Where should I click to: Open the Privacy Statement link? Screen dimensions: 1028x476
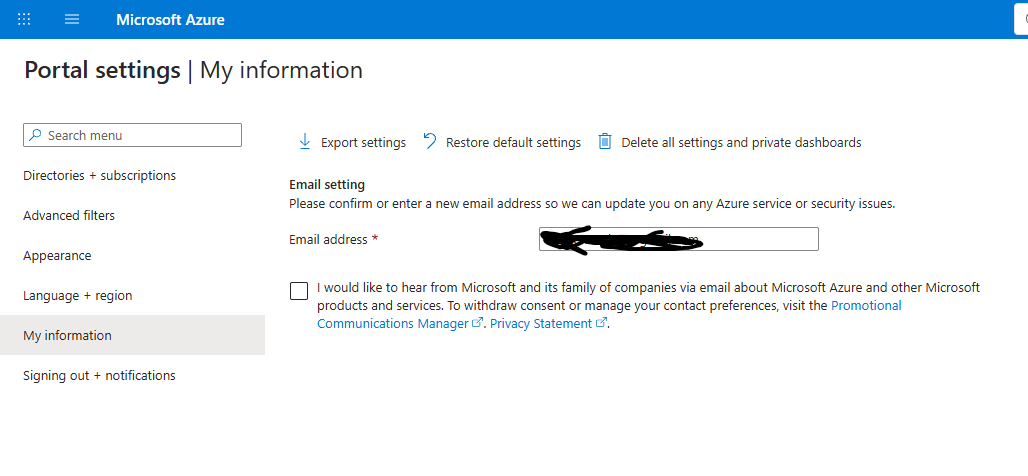click(x=541, y=324)
